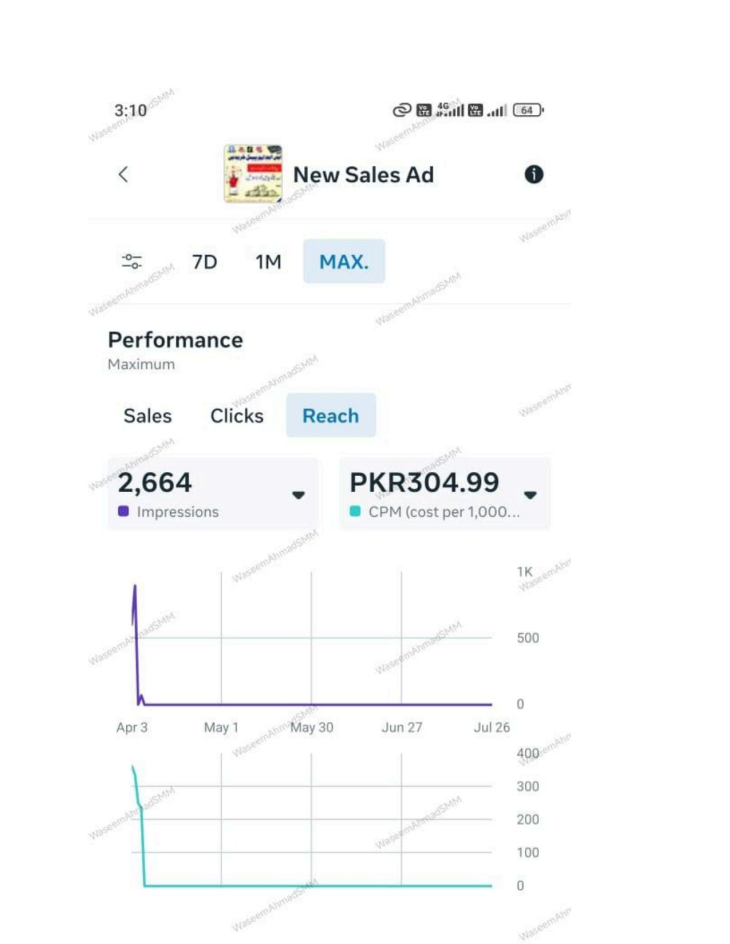Tap the link icon in status bar
Viewport: 730px width, 944px height.
point(402,110)
